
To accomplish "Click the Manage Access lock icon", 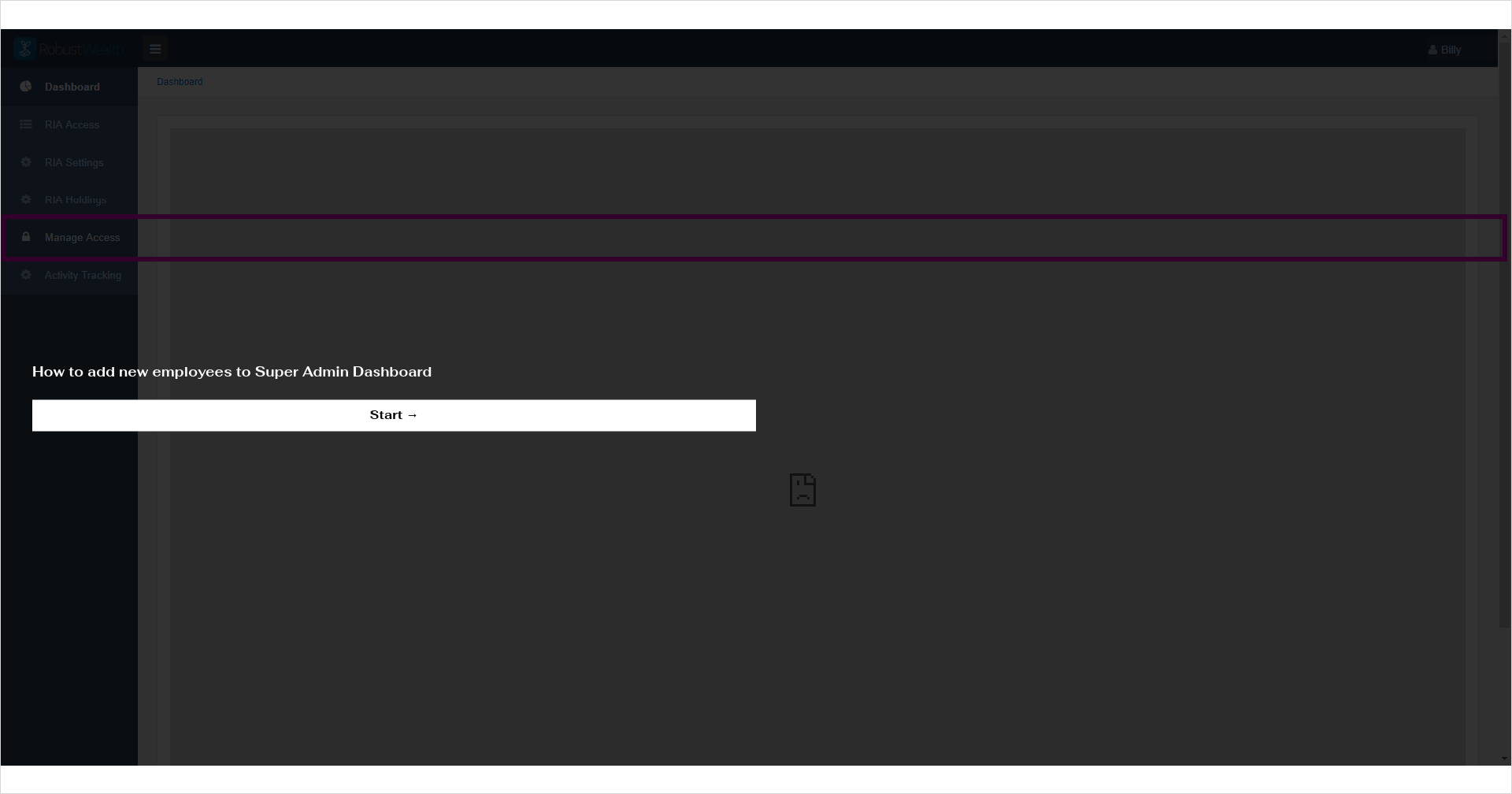I will click(x=26, y=237).
